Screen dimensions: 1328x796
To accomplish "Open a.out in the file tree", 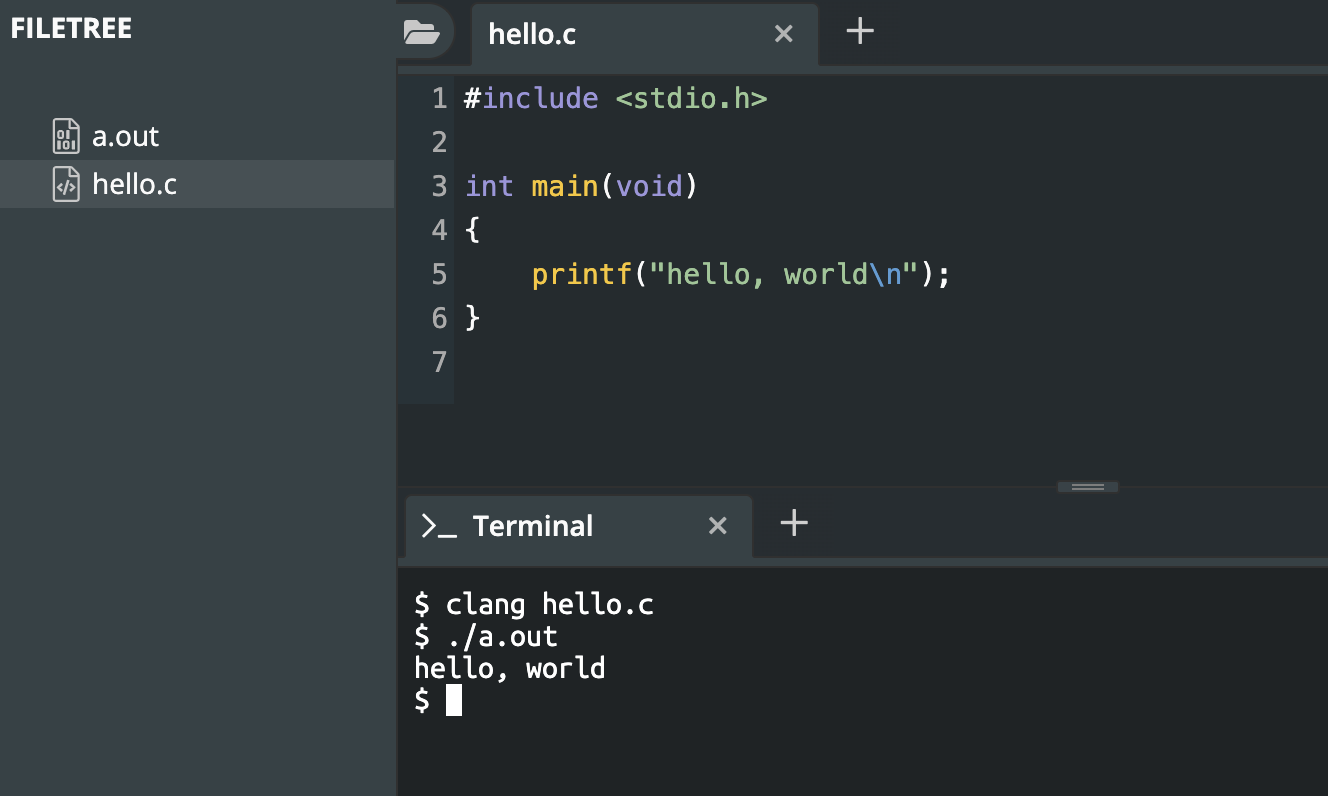I will (x=126, y=136).
